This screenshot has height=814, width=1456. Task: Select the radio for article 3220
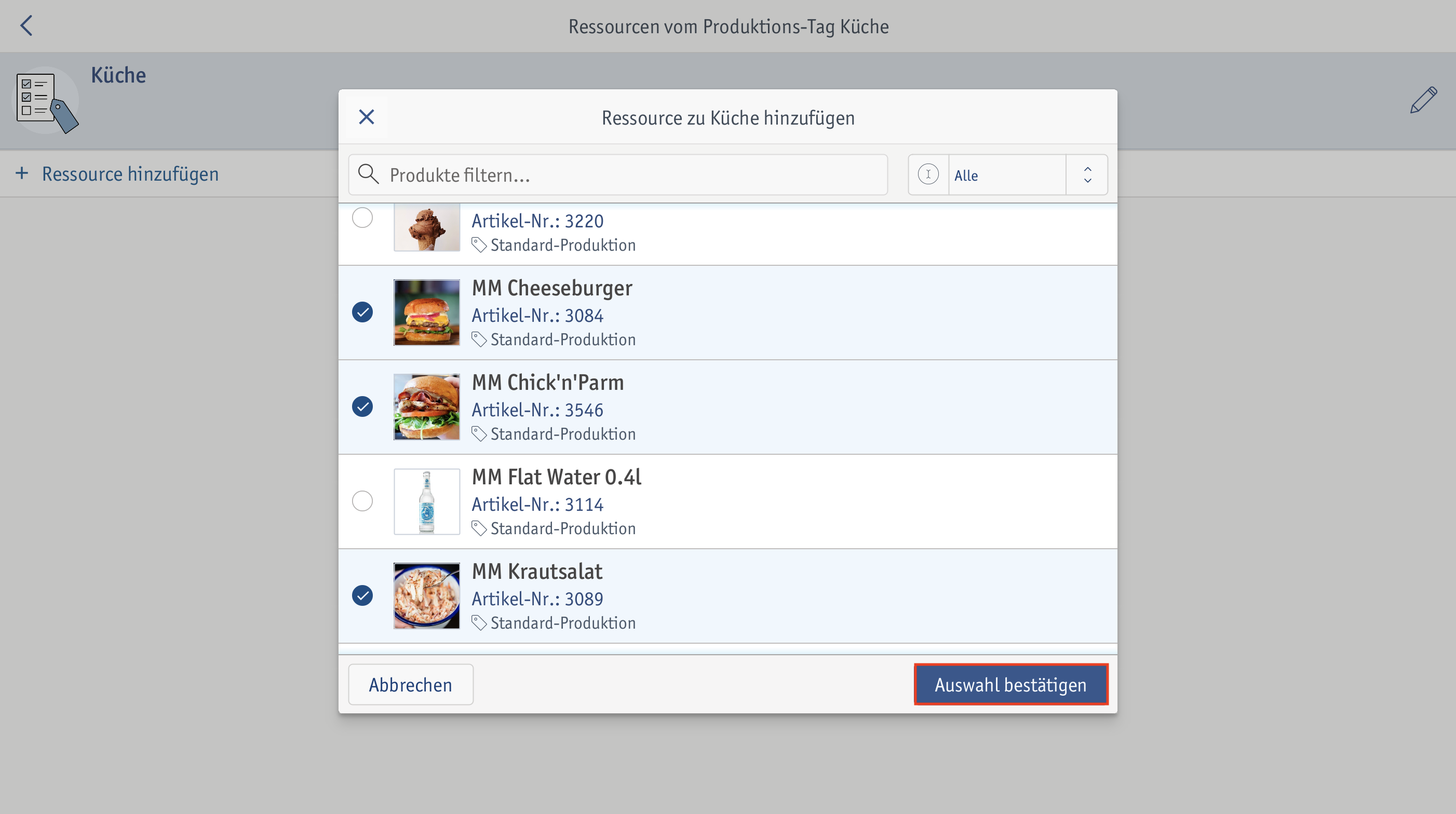coord(362,218)
